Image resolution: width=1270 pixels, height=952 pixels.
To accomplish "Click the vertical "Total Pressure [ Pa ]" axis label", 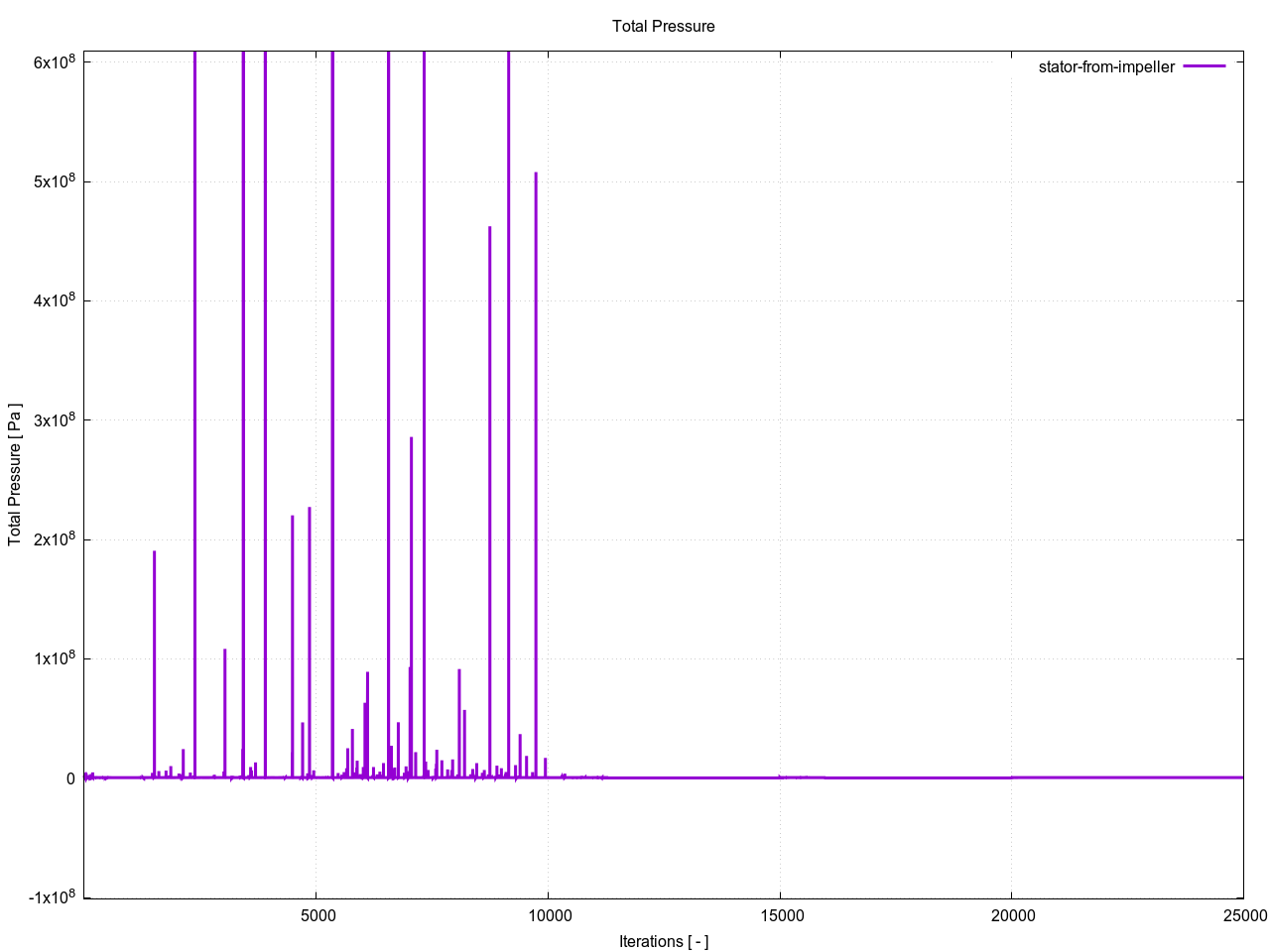I will [x=15, y=474].
